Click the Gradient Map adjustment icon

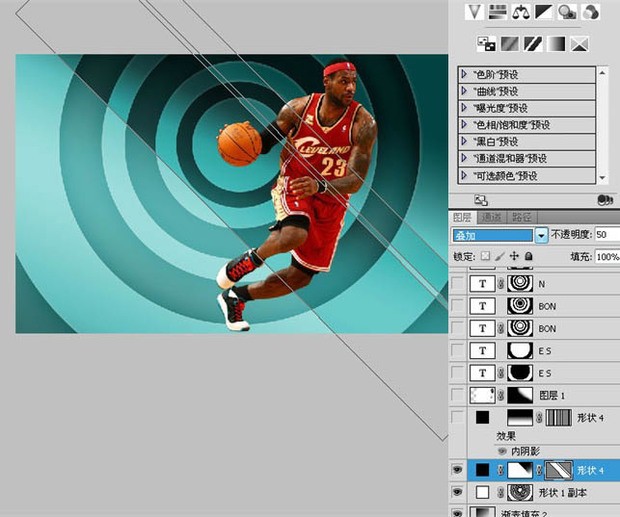(x=556, y=43)
